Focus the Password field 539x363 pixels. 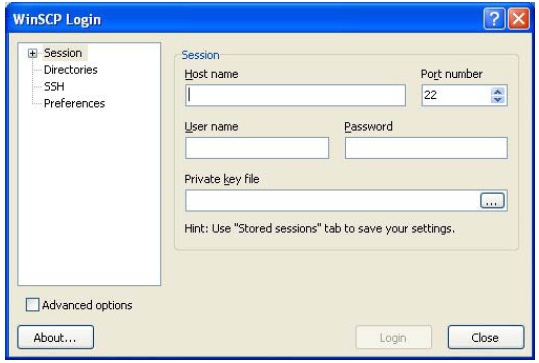tap(426, 148)
